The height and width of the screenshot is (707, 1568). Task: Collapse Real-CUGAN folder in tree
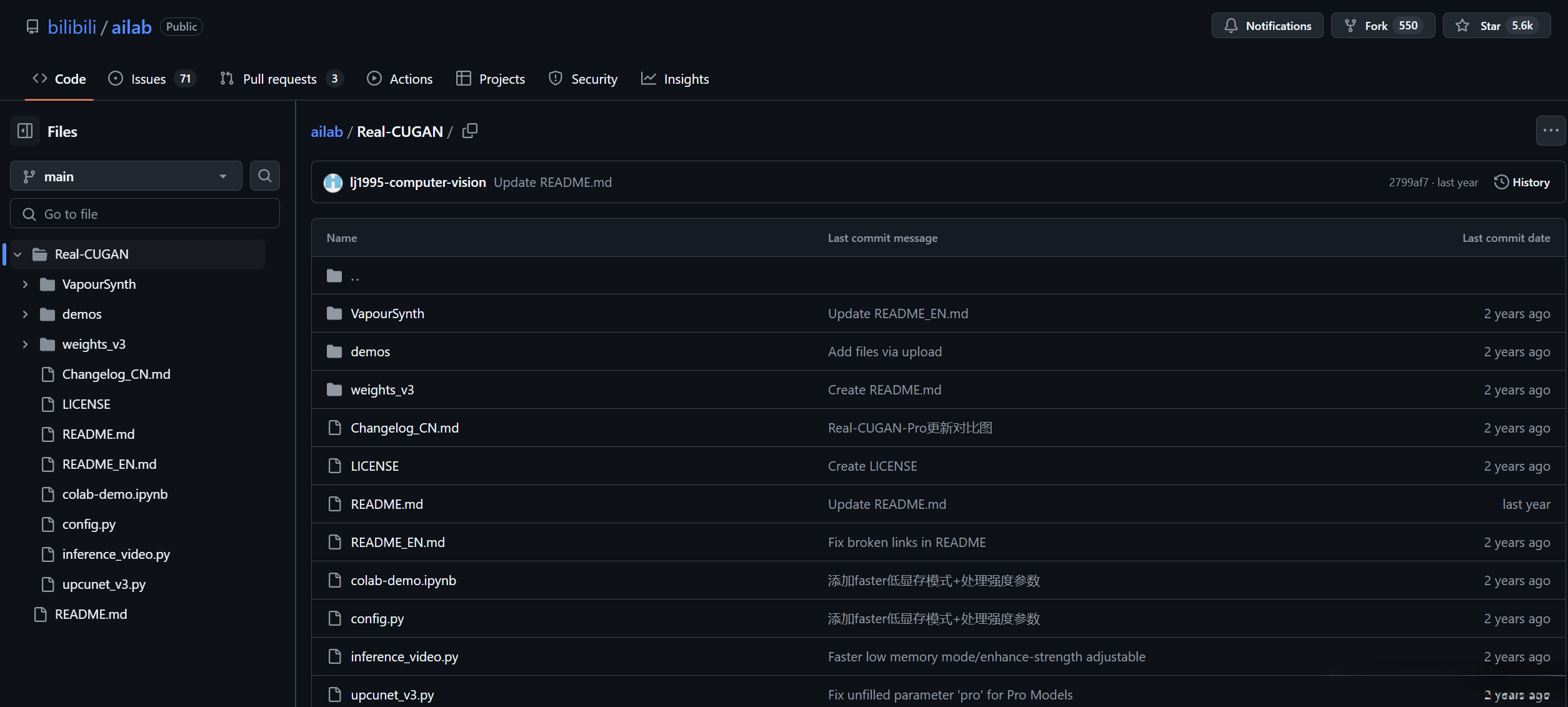click(18, 254)
